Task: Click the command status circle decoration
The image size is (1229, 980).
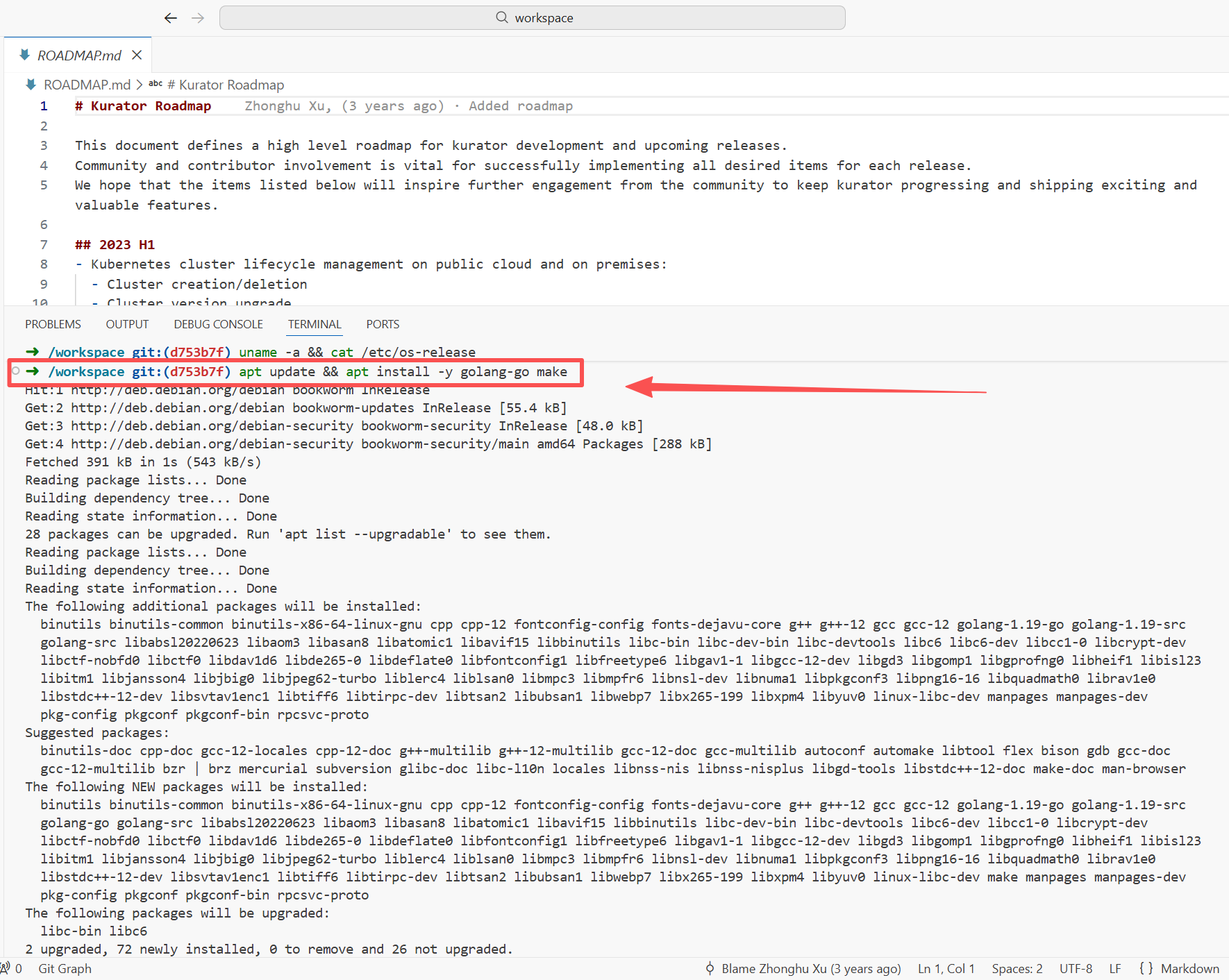Action: (16, 371)
